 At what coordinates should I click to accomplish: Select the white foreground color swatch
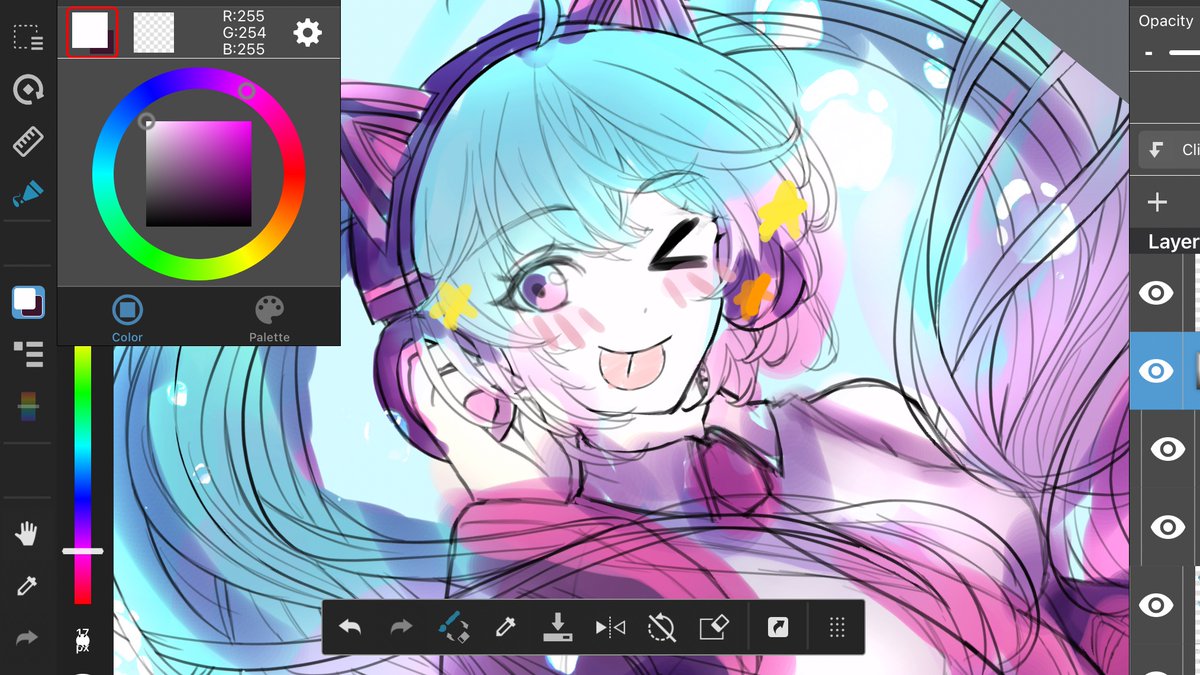pyautogui.click(x=92, y=32)
